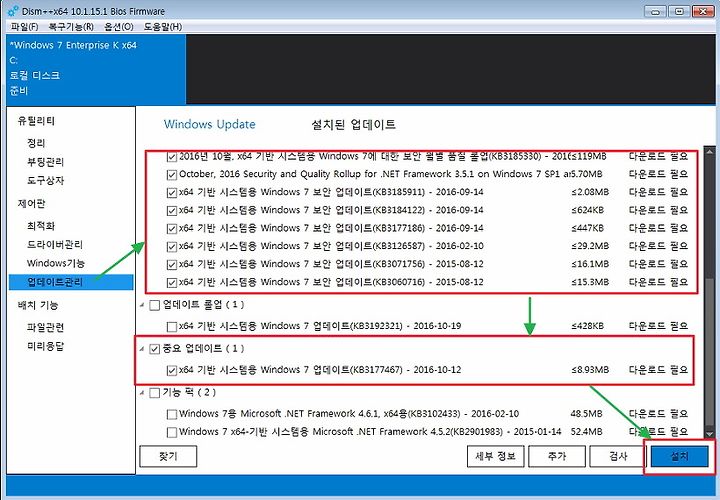Uncheck the KB3185330 October 2016 rollup checkbox
The image size is (720, 500).
[172, 157]
